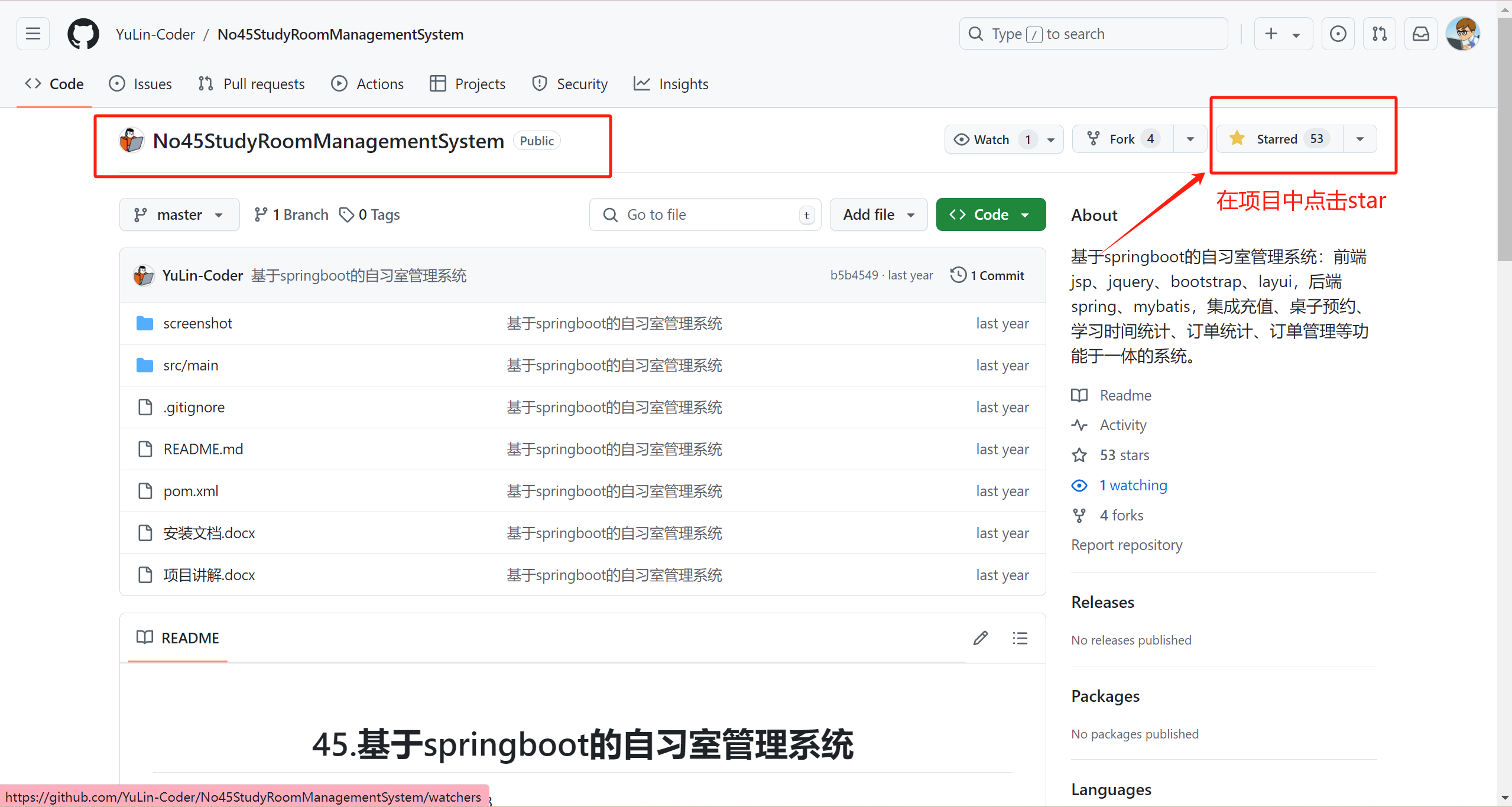Click the README edit pencil icon

coord(981,638)
